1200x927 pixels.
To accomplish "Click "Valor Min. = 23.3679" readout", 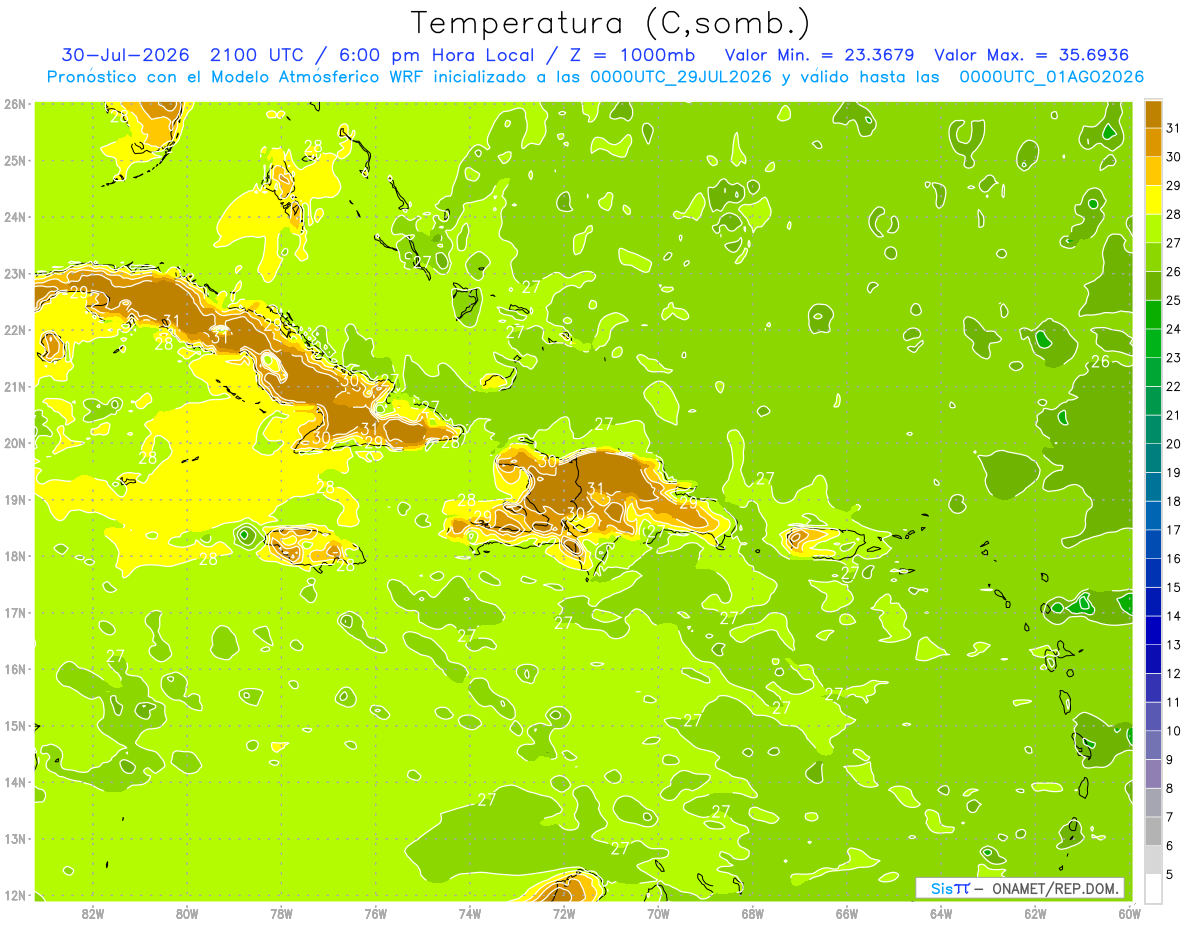I will point(819,55).
